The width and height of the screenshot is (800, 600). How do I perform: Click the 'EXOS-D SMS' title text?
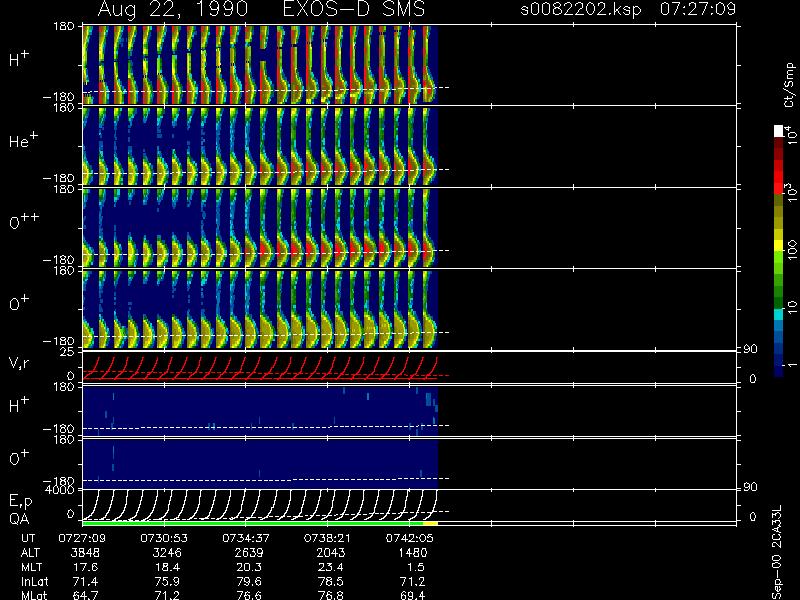pos(354,9)
